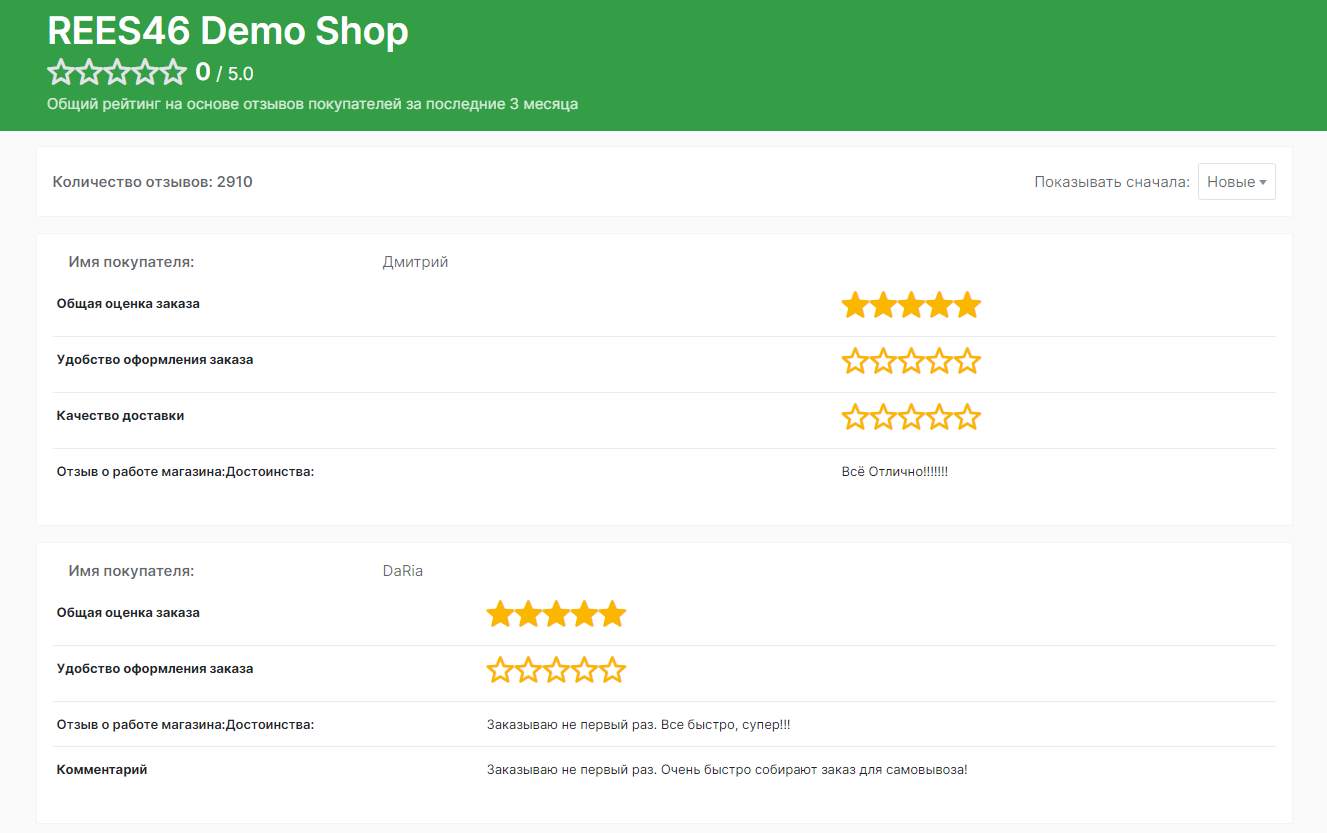1327x833 pixels.
Task: Click fifth filled star in Дмитрий's overall order rating
Action: coord(967,306)
